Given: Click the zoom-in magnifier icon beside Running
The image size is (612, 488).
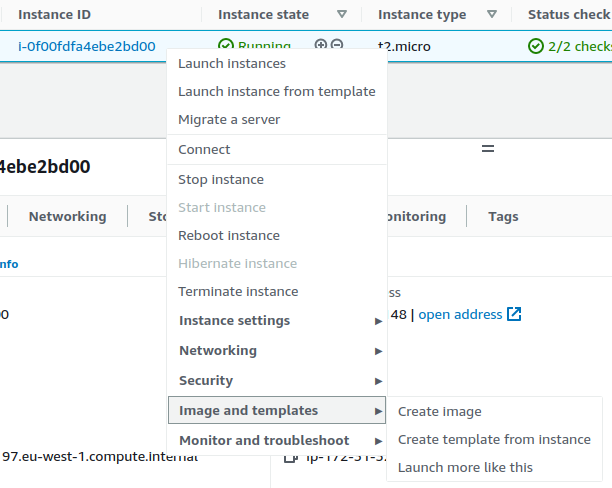Looking at the screenshot, I should coord(321,46).
